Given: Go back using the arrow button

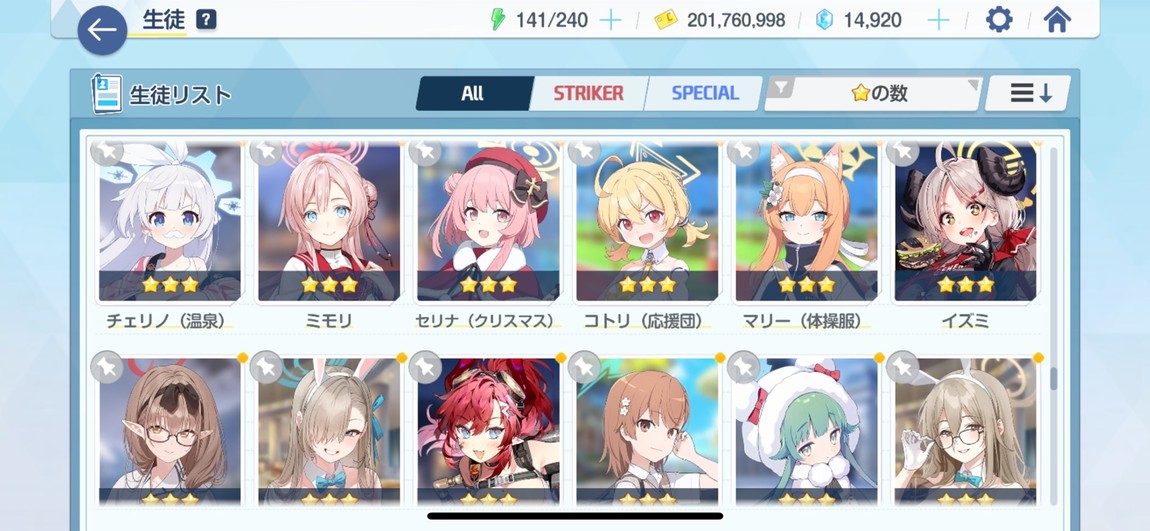Looking at the screenshot, I should (102, 30).
